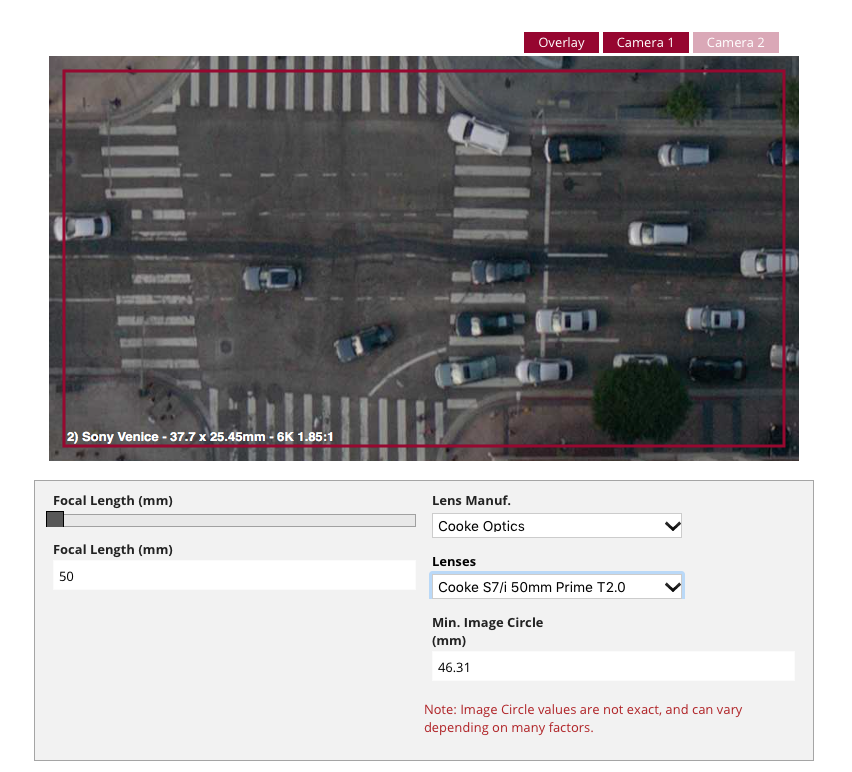Click the Lenses dropdown chevron arrow
The height and width of the screenshot is (772, 852).
[671, 586]
